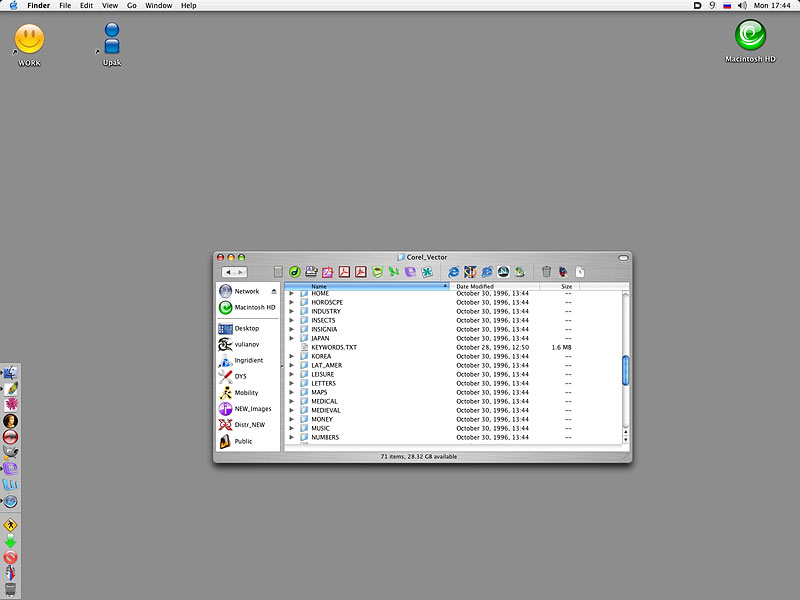Click the green shield icon in the Finder toolbar
The width and height of the screenshot is (800, 600).
pyautogui.click(x=377, y=272)
